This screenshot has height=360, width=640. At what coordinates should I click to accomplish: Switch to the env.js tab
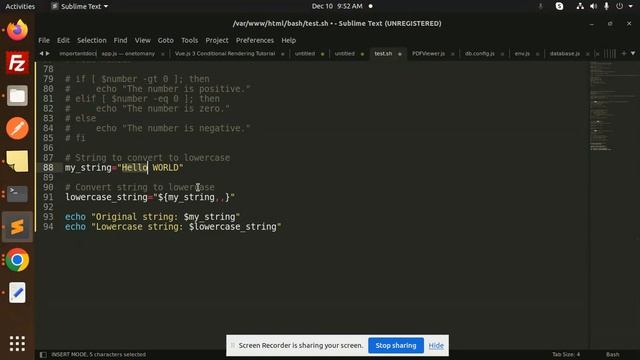pyautogui.click(x=522, y=53)
